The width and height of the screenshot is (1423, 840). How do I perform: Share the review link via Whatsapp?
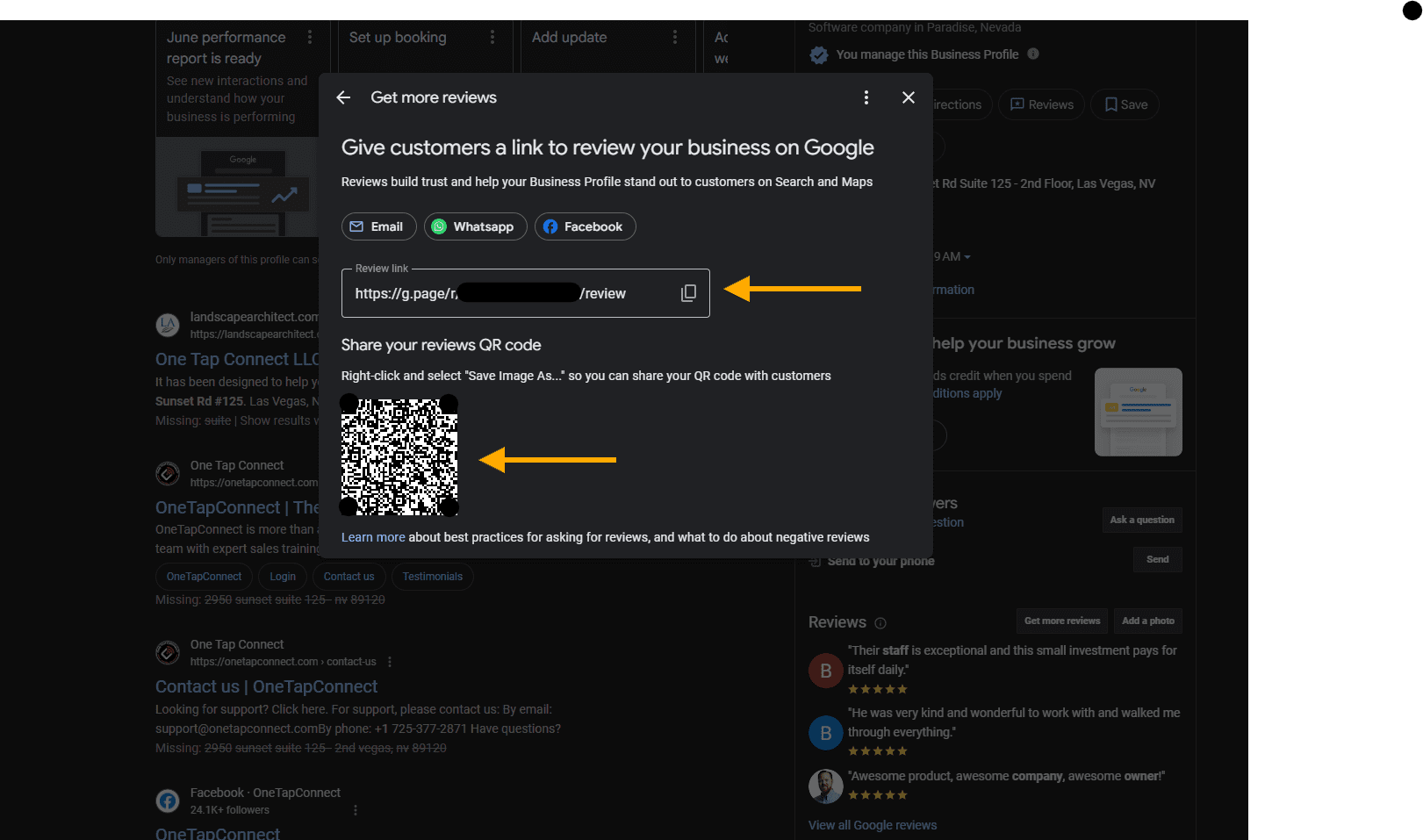[x=476, y=226]
